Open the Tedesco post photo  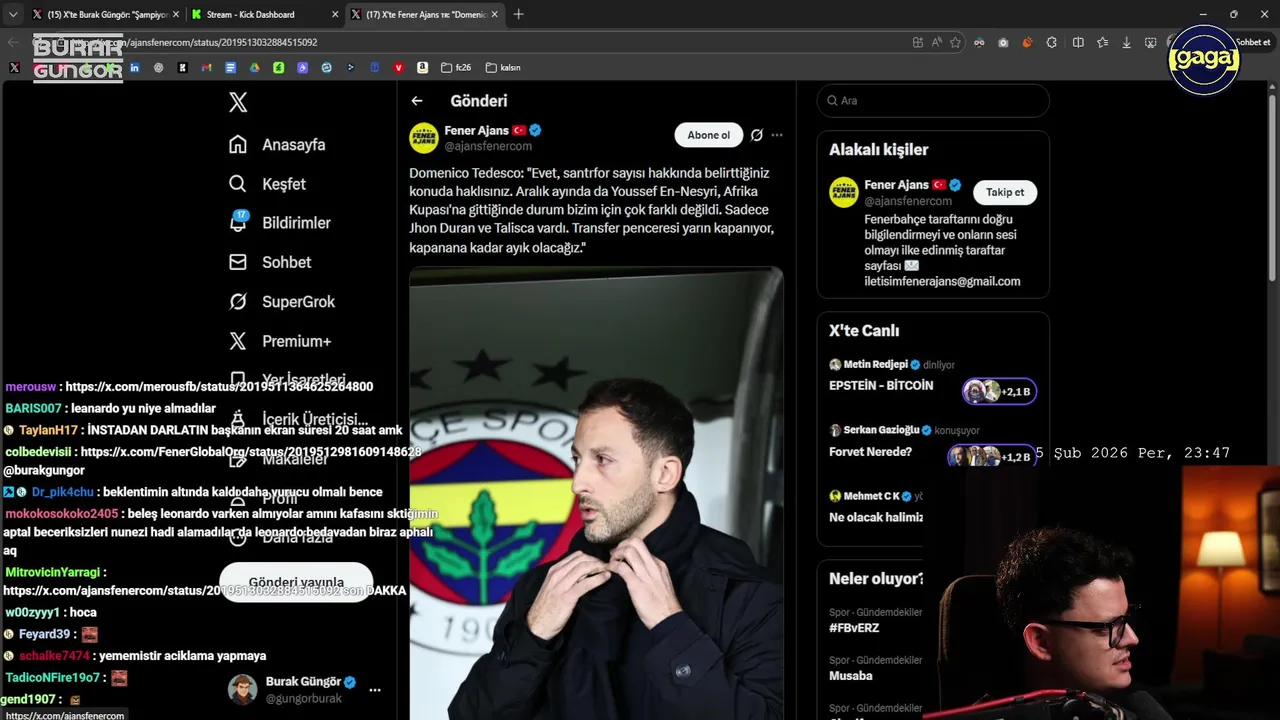596,492
